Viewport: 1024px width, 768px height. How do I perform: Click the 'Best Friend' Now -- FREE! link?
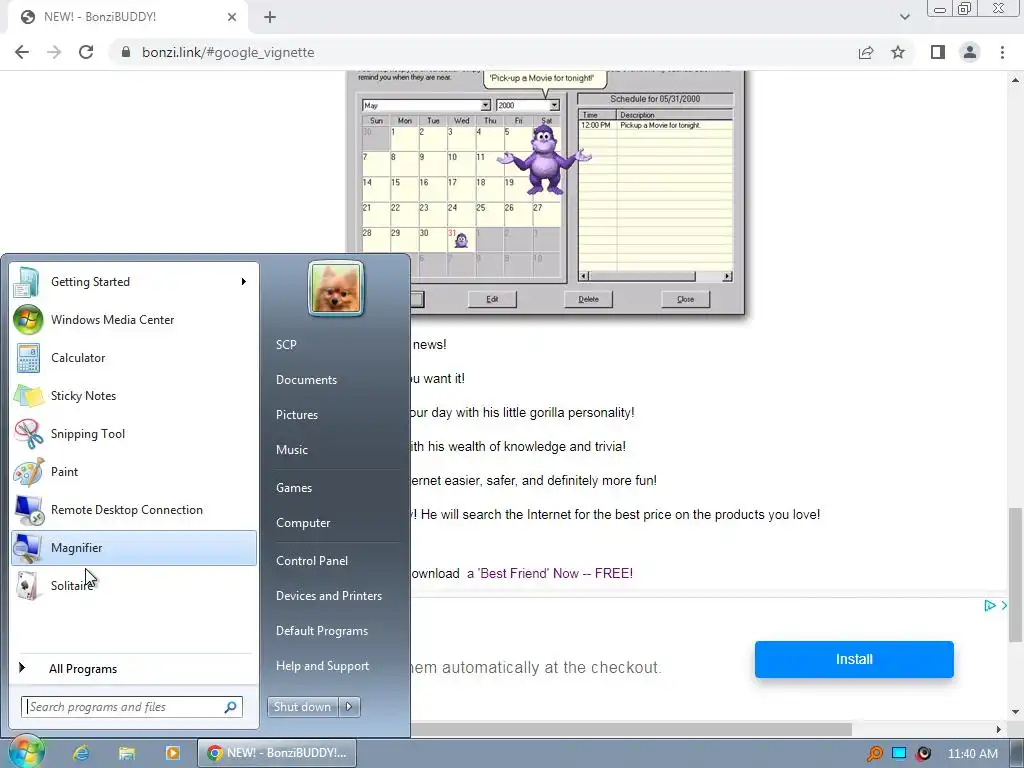(x=550, y=573)
